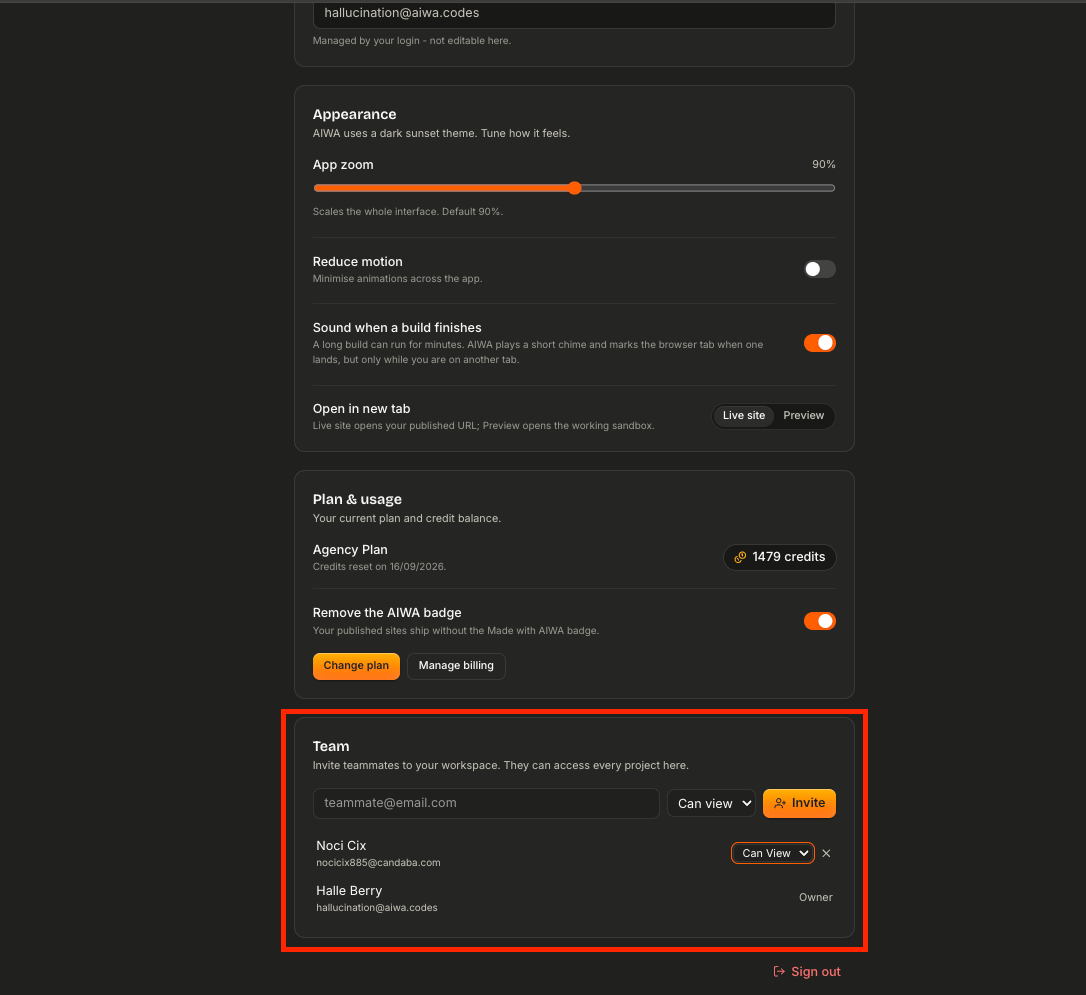Select Live site for Open in new tab
This screenshot has width=1086, height=995.
744,415
